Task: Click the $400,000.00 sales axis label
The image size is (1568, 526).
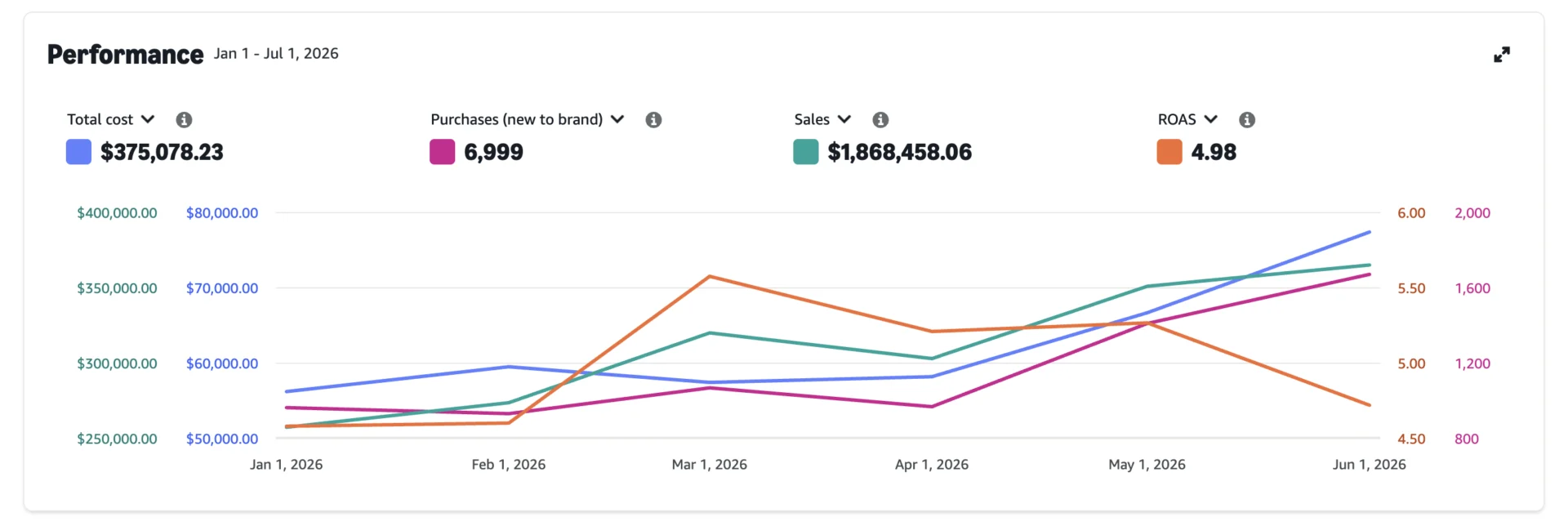Action: click(117, 213)
